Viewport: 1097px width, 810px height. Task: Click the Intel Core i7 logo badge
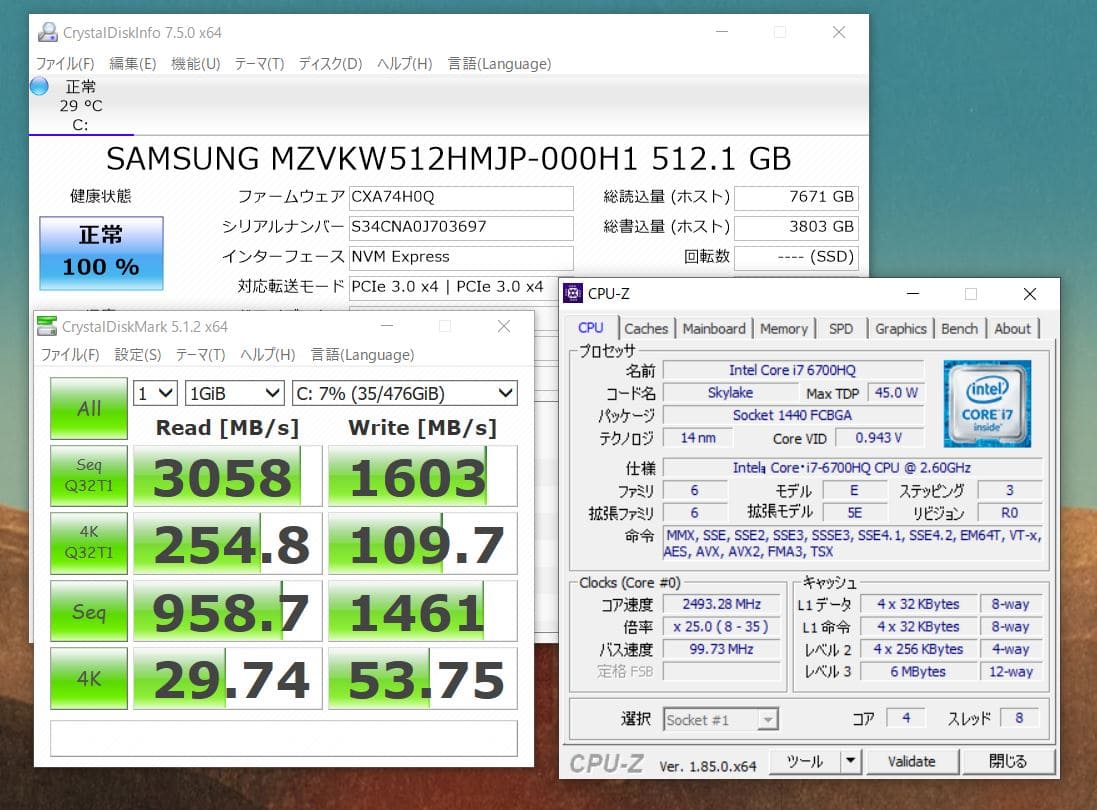(x=986, y=403)
